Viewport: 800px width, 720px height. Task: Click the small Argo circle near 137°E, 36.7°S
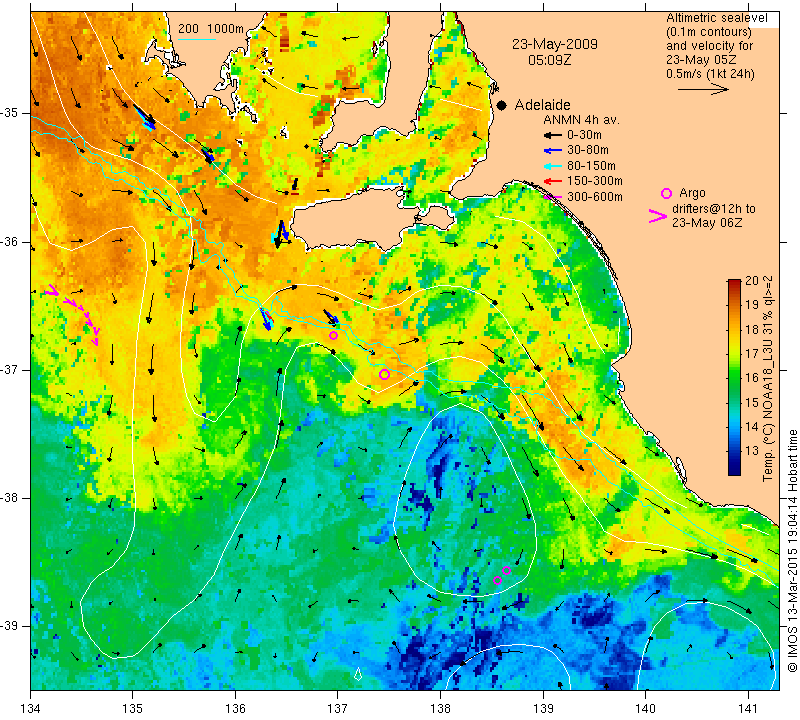coord(333,335)
